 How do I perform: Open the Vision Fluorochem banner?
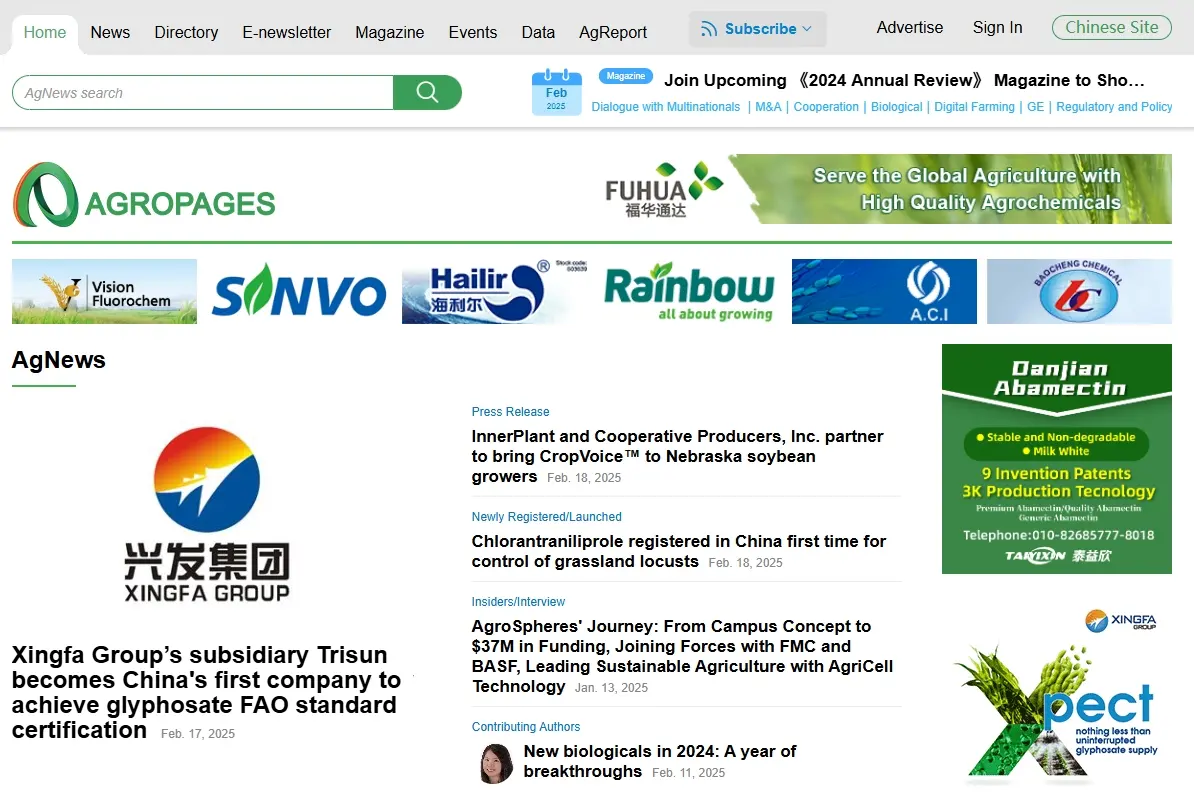[104, 292]
